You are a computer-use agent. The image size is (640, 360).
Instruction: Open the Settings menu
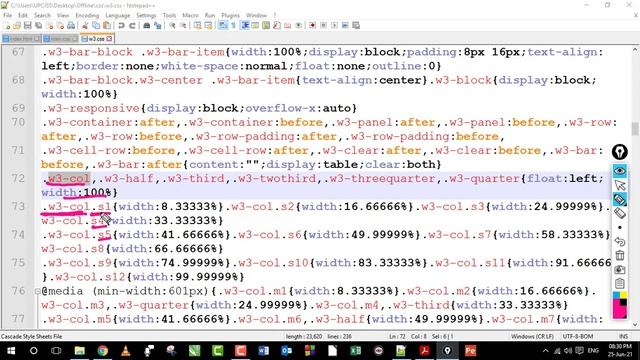[x=146, y=15]
